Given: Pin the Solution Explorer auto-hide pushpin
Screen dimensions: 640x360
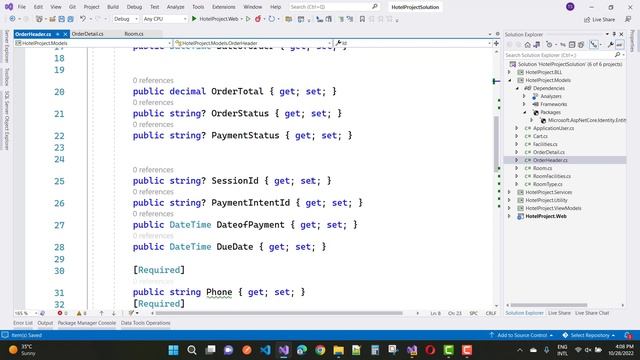Looking at the screenshot, I should point(614,34).
